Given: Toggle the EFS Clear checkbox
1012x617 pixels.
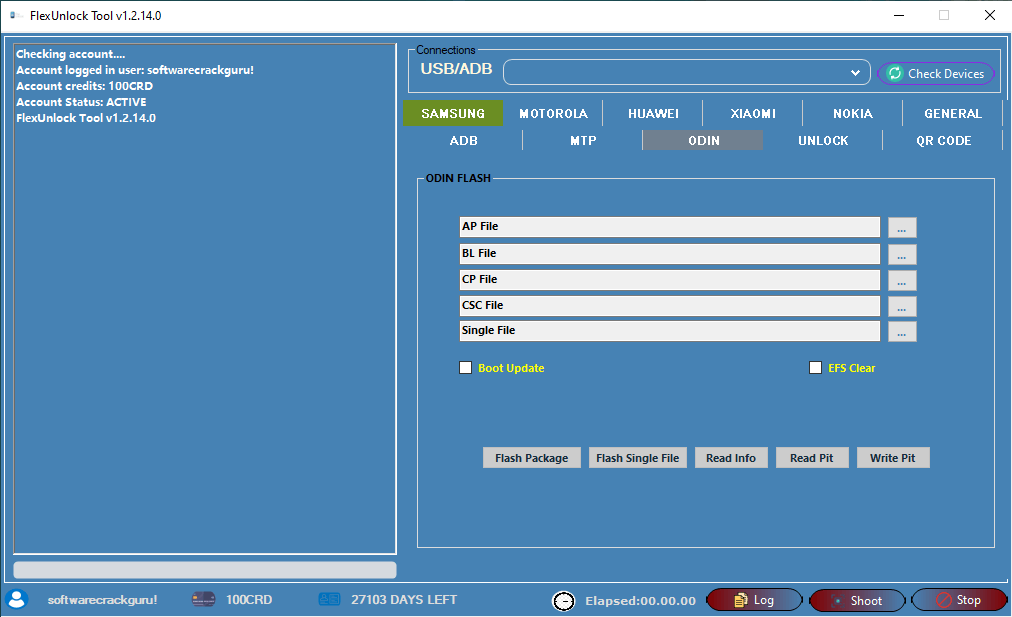Looking at the screenshot, I should click(815, 368).
